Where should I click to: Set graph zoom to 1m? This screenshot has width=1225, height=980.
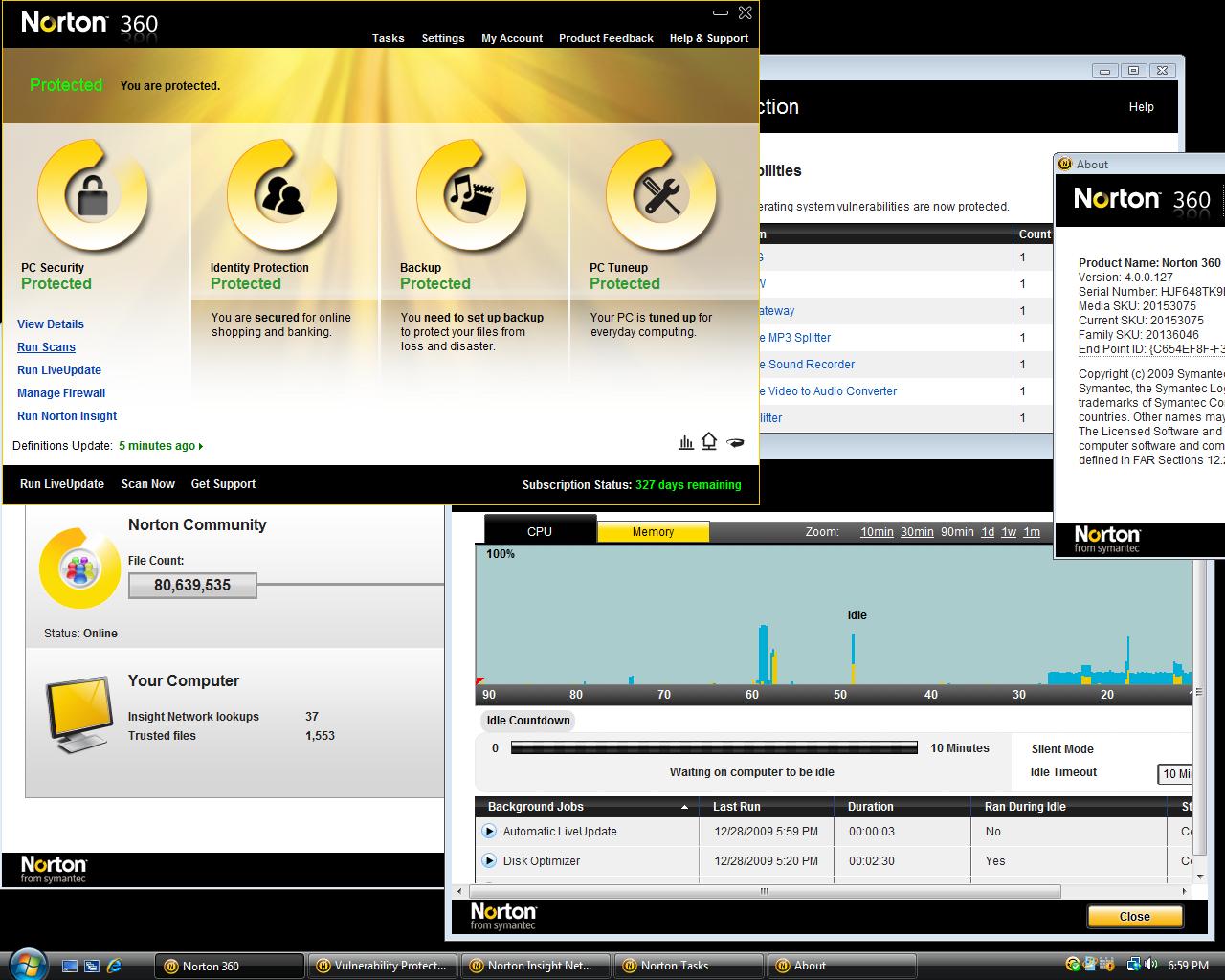tap(1032, 532)
